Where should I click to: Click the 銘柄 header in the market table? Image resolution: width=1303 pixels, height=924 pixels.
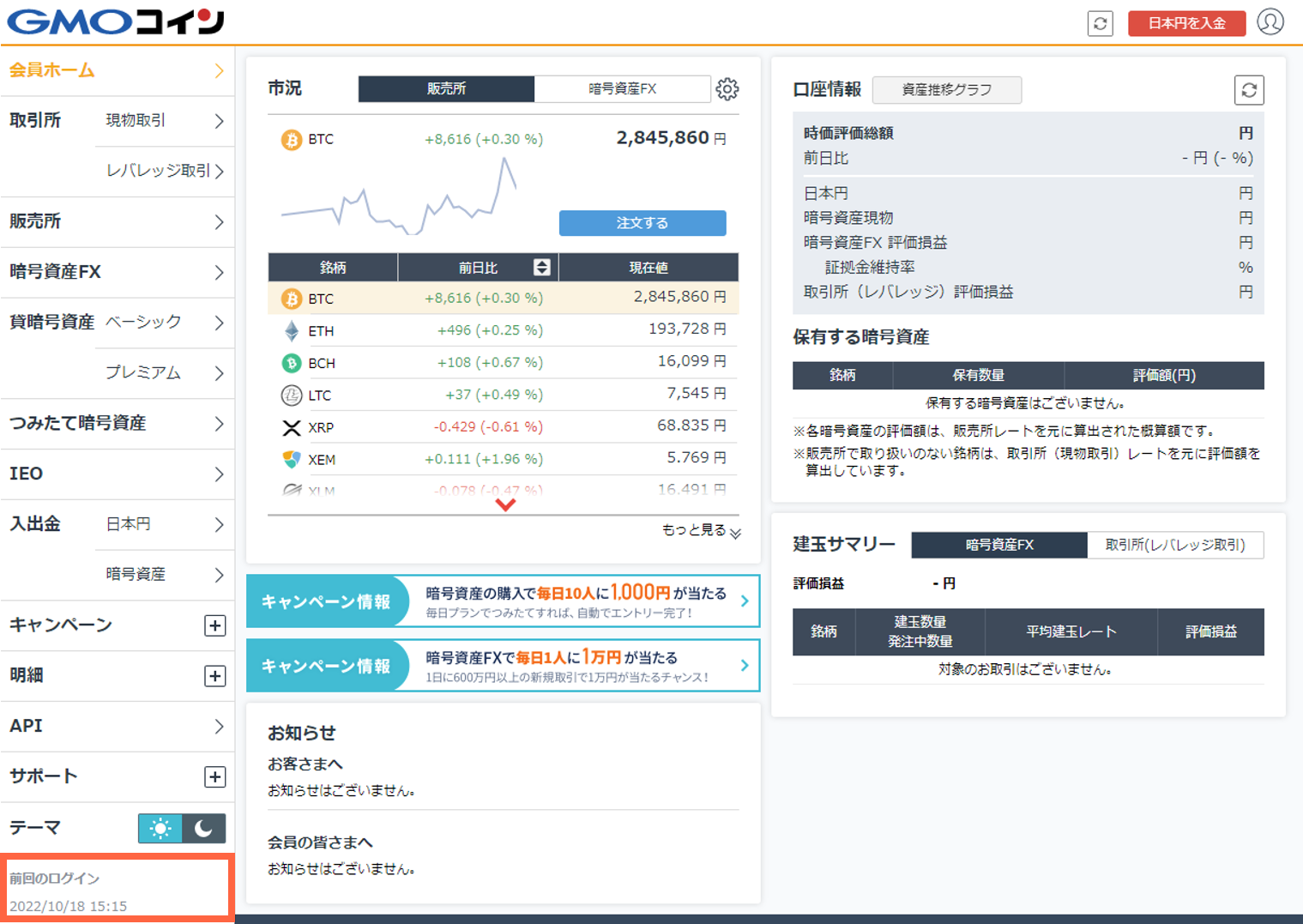click(333, 268)
